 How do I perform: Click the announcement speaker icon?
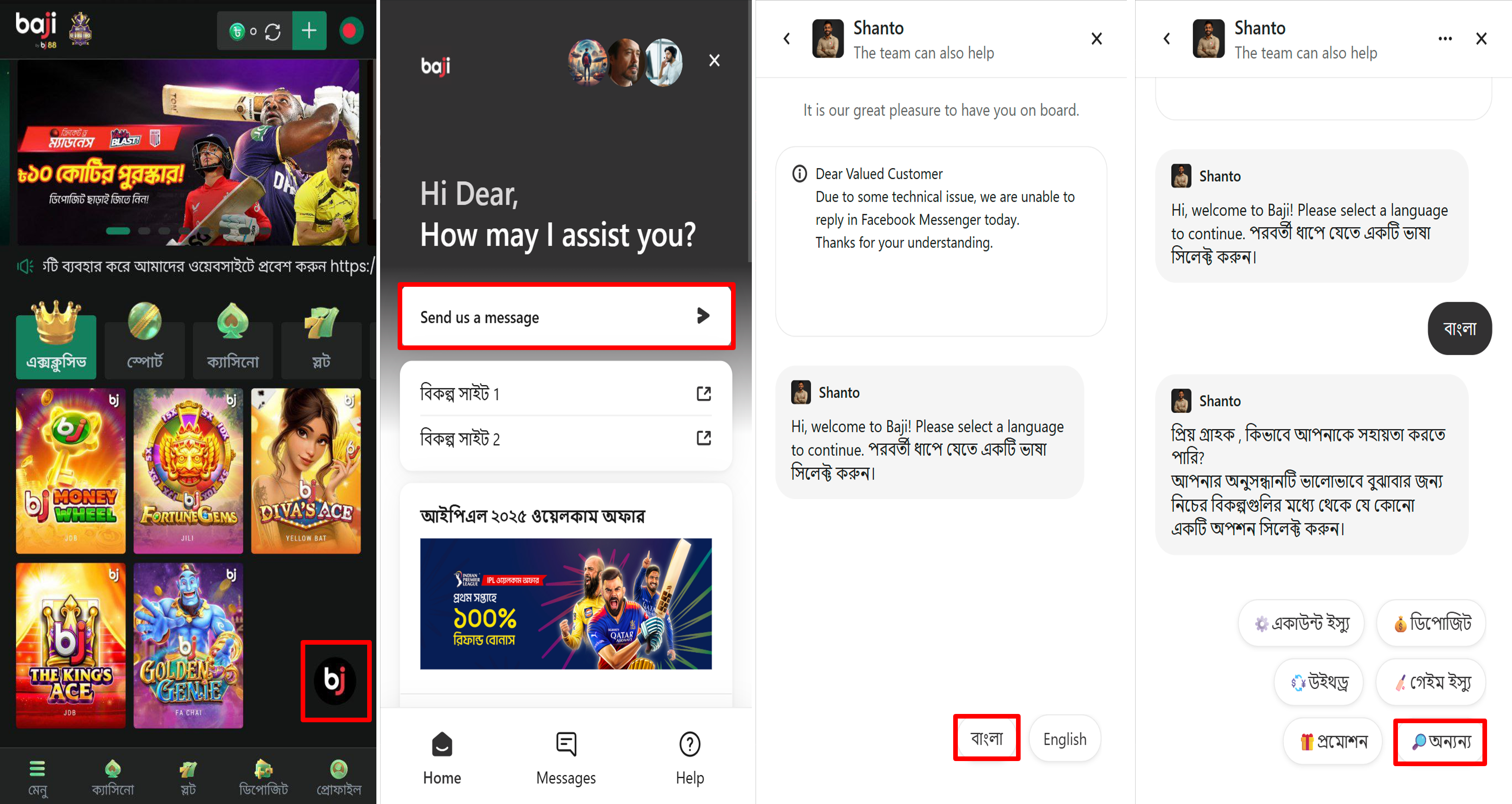(x=25, y=266)
